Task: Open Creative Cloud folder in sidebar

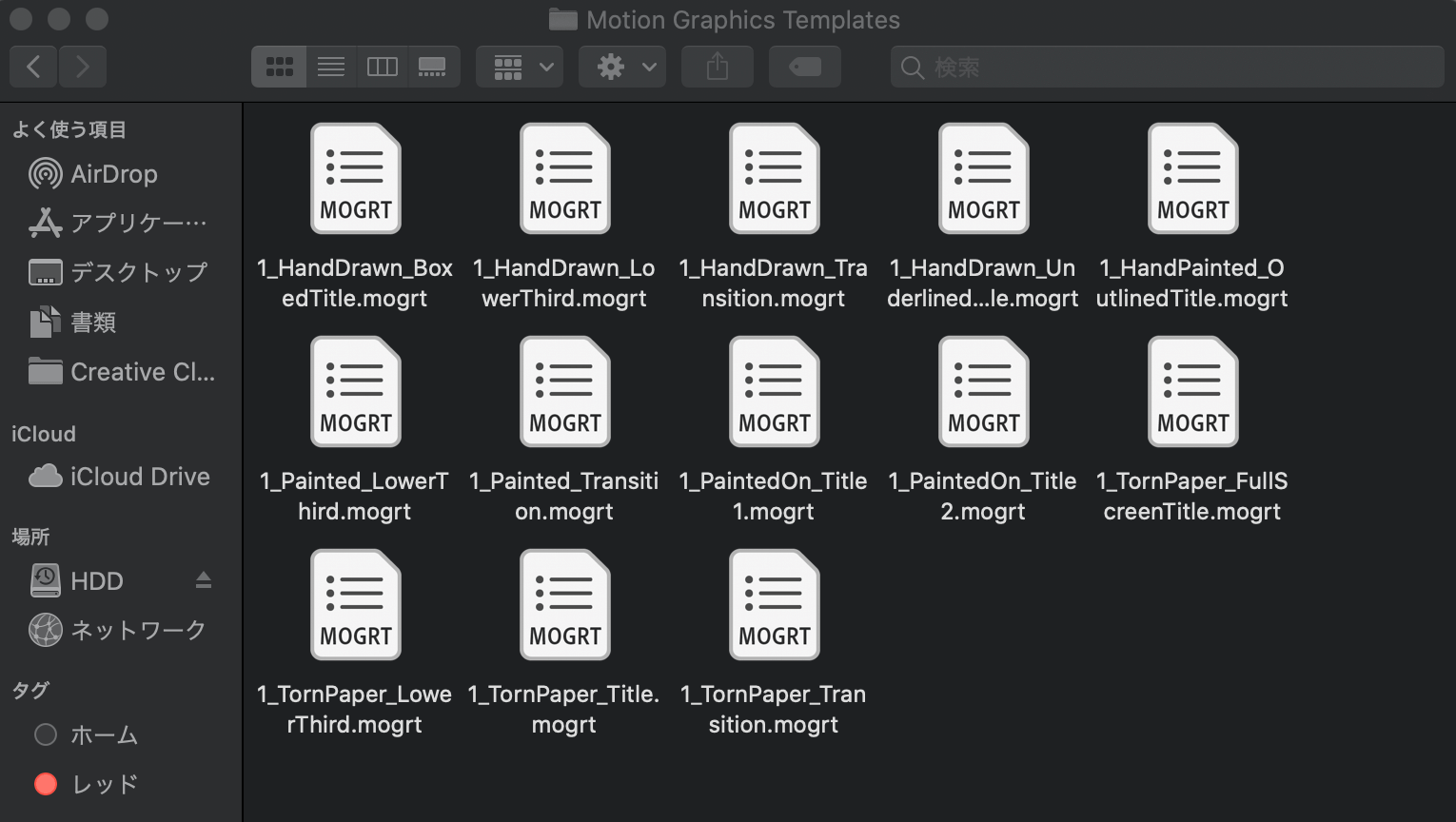Action: pyautogui.click(x=122, y=372)
